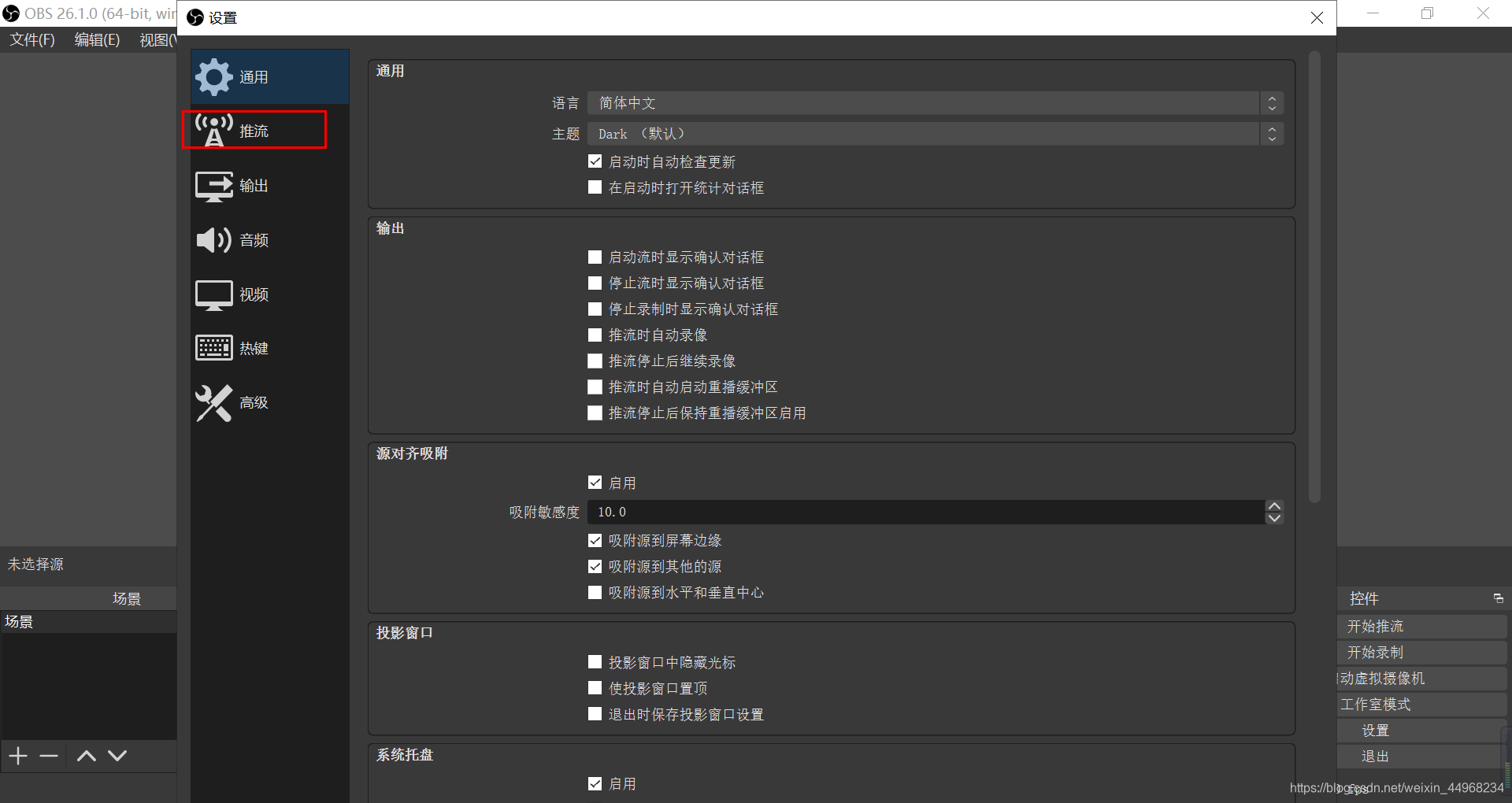Screen dimensions: 1512x803
Task: Enable 投影窗口中隐藏光标 checkbox
Action: (595, 662)
